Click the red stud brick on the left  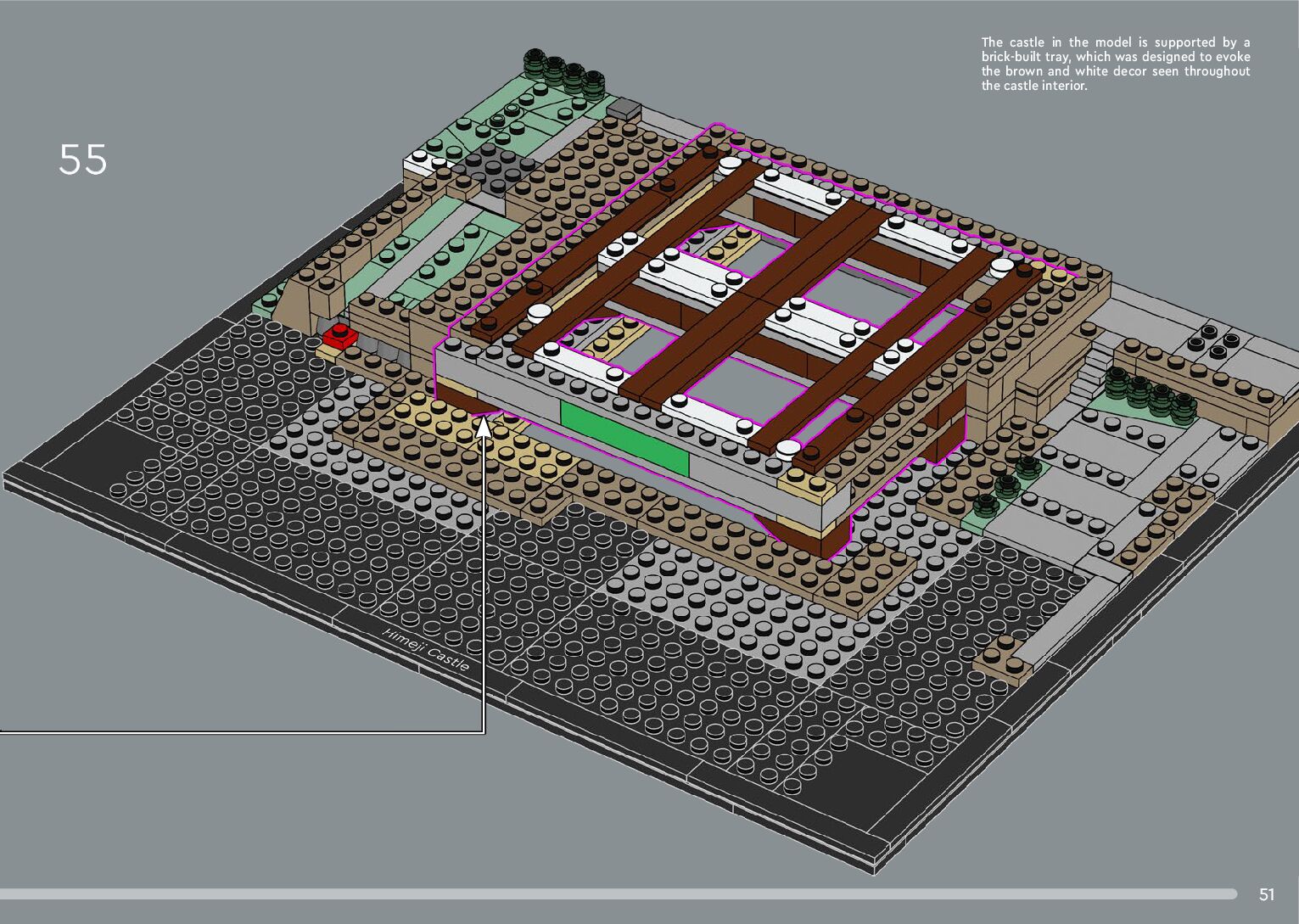[x=340, y=335]
